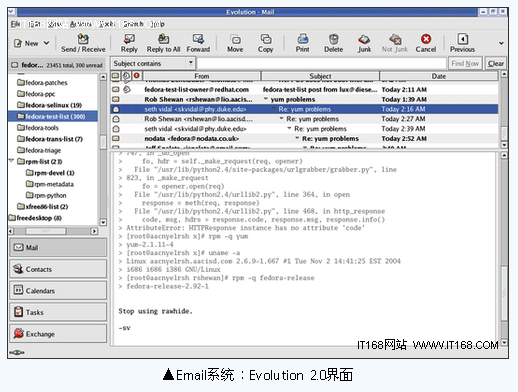Collapse the thread at nodata 2:52 AM
The image size is (518, 392).
[x=297, y=138]
